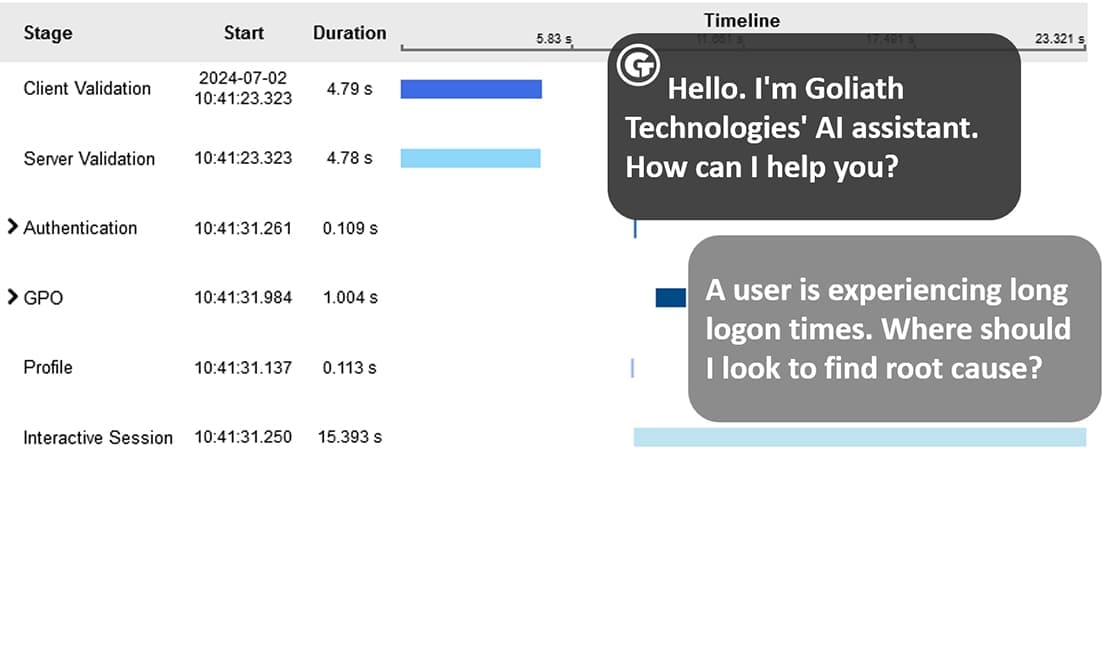Click the Profile stage timeline marker
The image size is (1105, 662).
pyautogui.click(x=632, y=368)
